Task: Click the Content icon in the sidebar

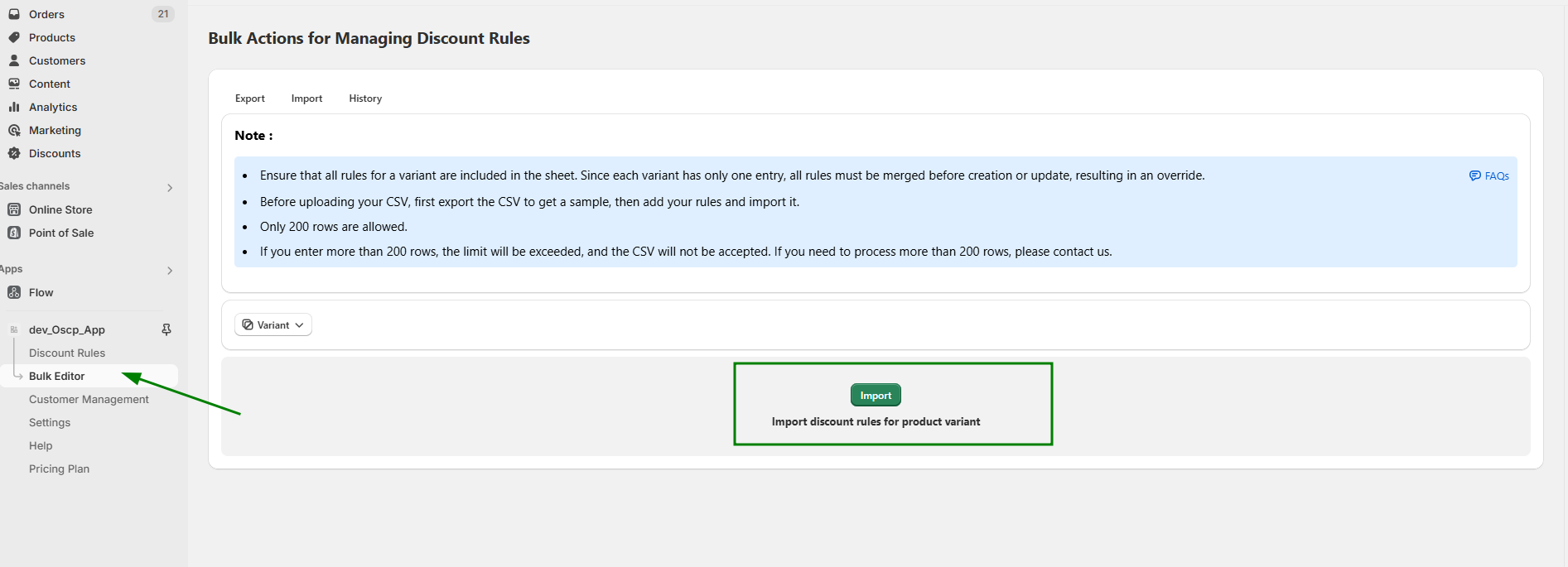Action: [14, 84]
